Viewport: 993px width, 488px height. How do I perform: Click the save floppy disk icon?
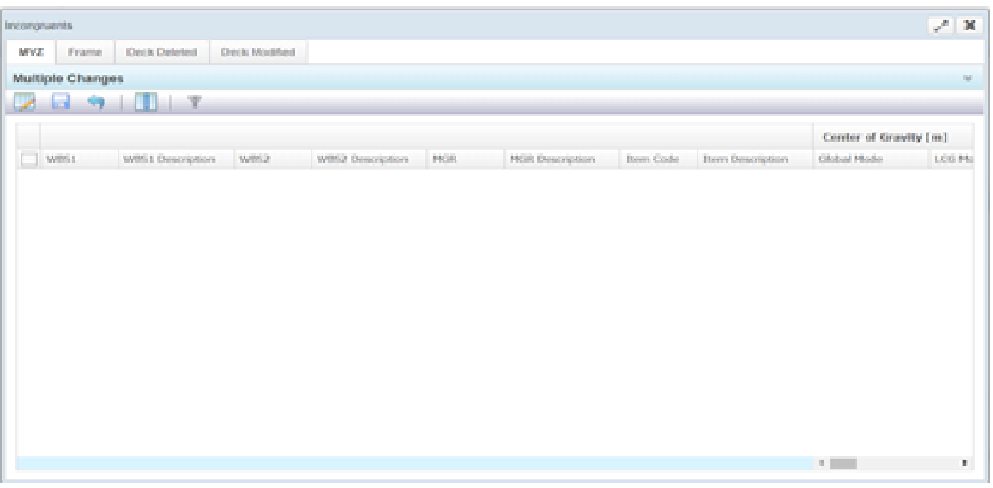[61, 102]
